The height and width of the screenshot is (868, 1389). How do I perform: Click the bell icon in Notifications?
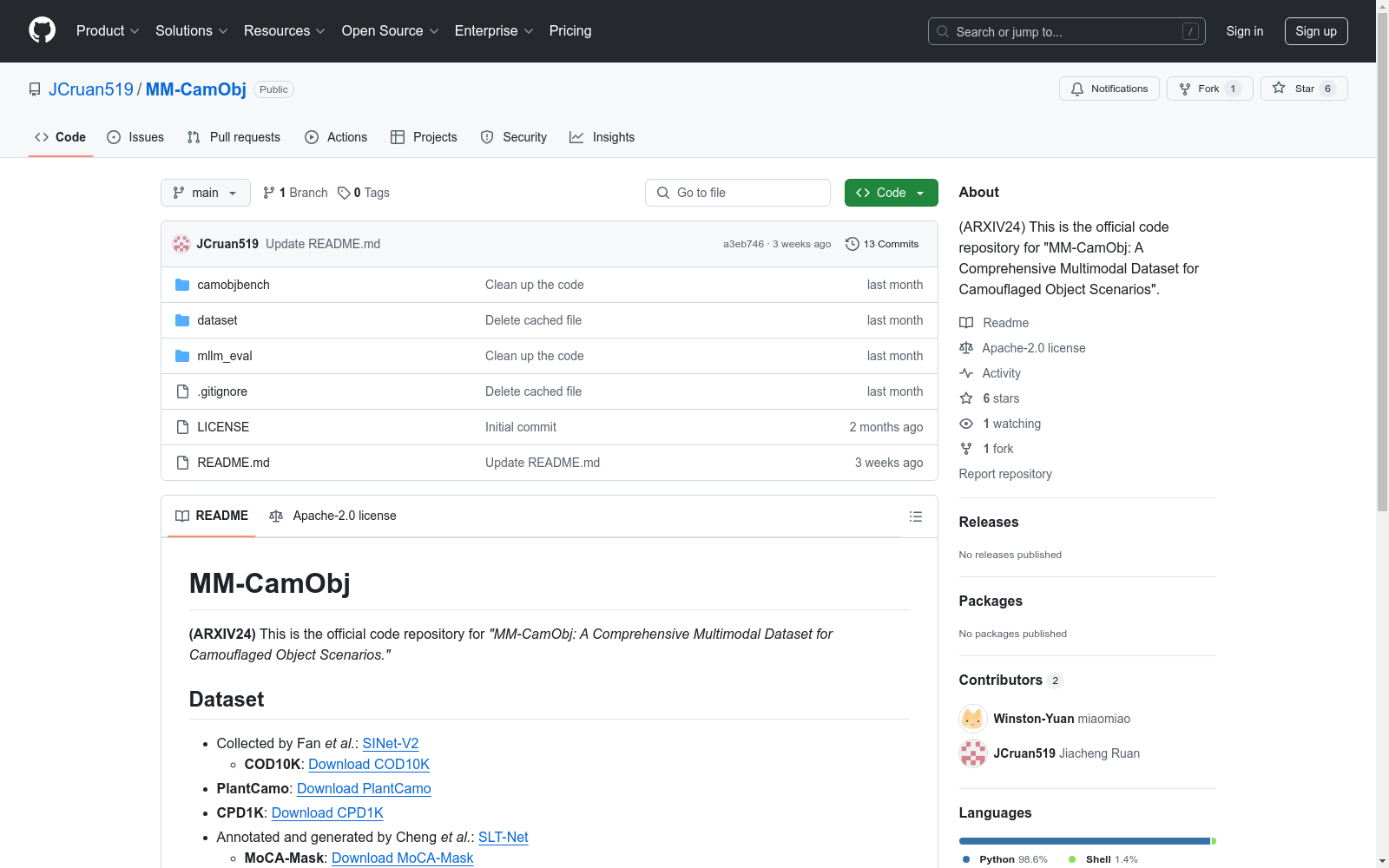pos(1077,89)
